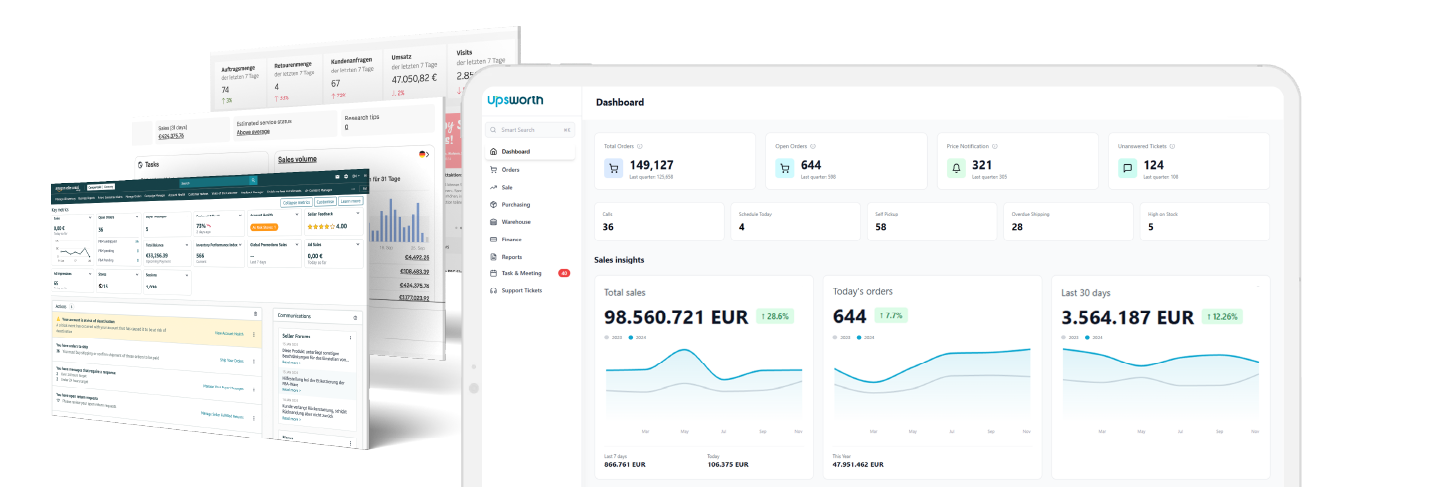Screen dimensions: 1431x487
Task: Click Seller Feedback star rating
Action: coord(322,226)
